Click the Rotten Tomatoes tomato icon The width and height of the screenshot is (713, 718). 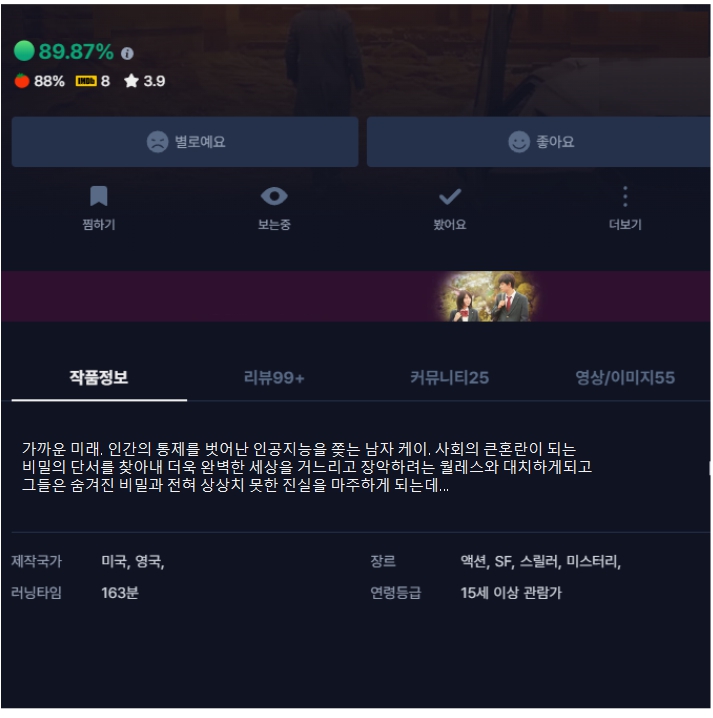pyautogui.click(x=22, y=81)
